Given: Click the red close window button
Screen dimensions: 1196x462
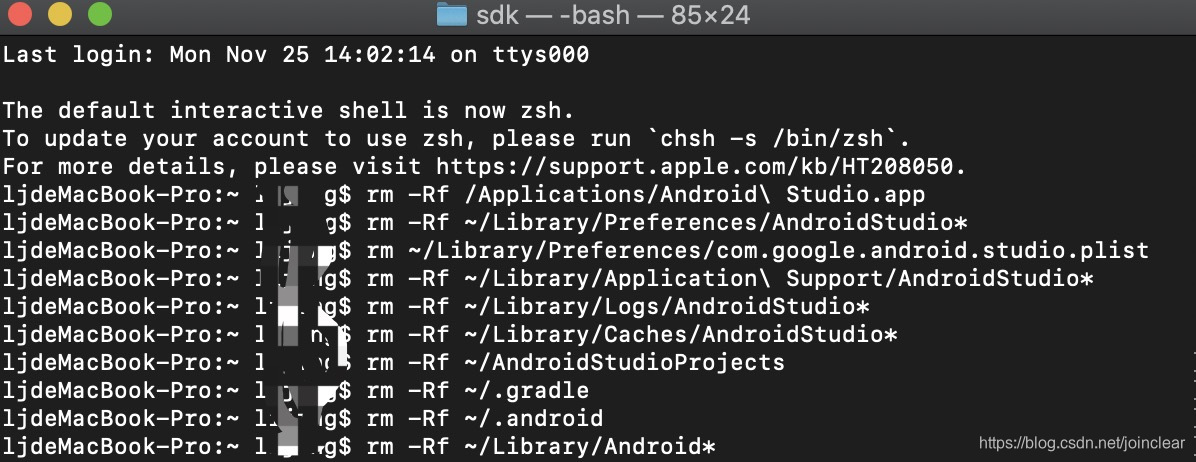Looking at the screenshot, I should [20, 14].
